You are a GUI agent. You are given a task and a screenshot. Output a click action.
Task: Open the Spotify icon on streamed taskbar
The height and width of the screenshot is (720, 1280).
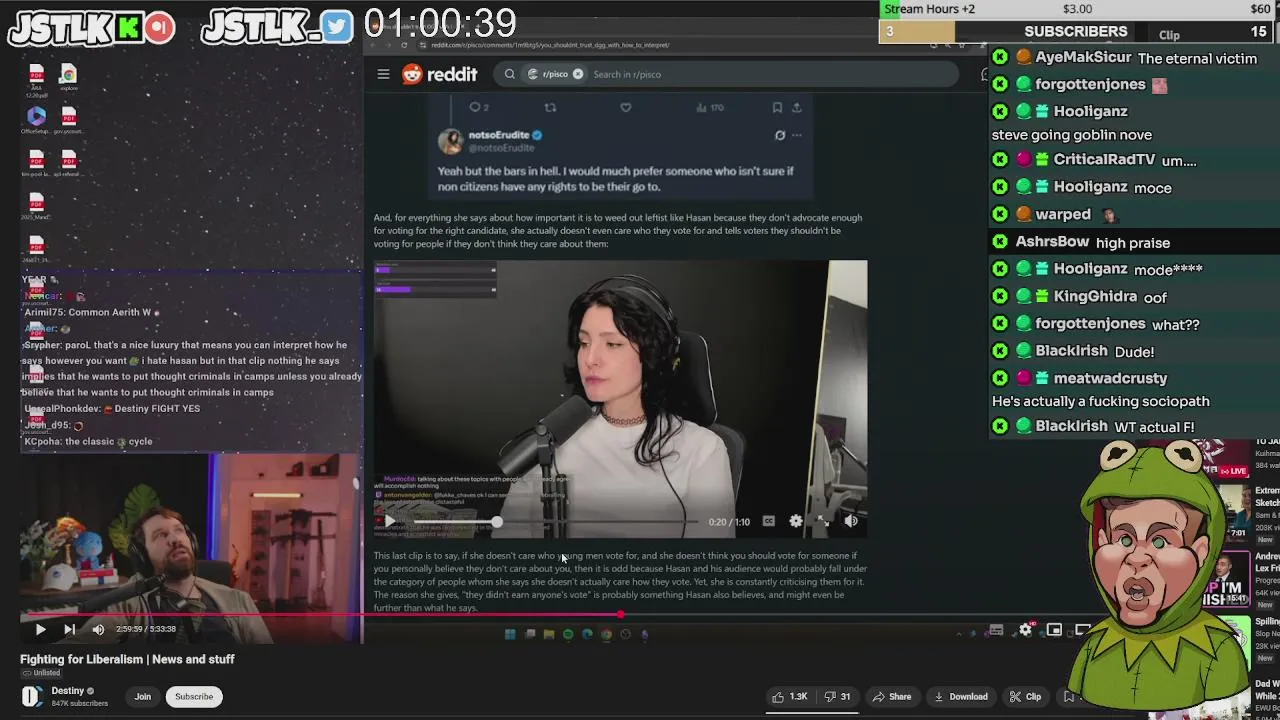(568, 634)
